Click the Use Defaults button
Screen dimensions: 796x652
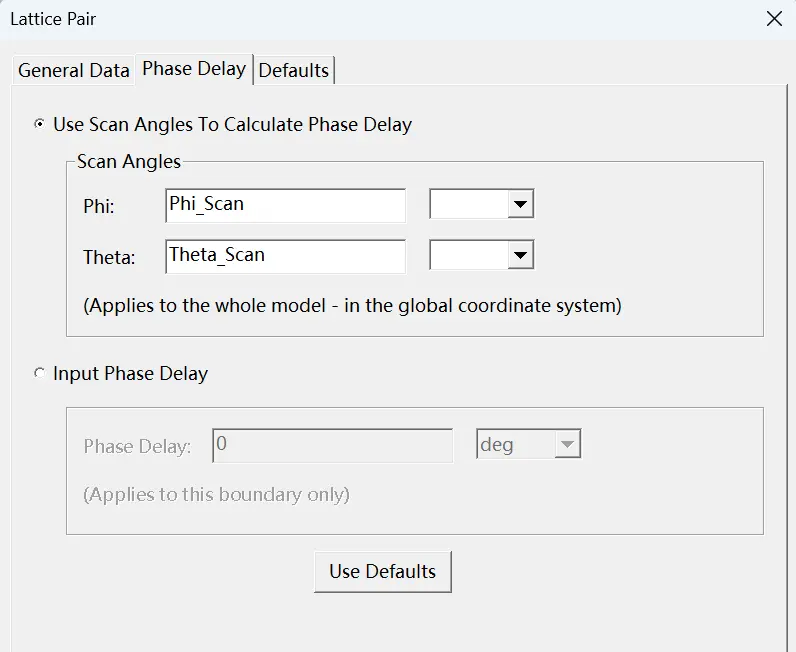[x=383, y=572]
